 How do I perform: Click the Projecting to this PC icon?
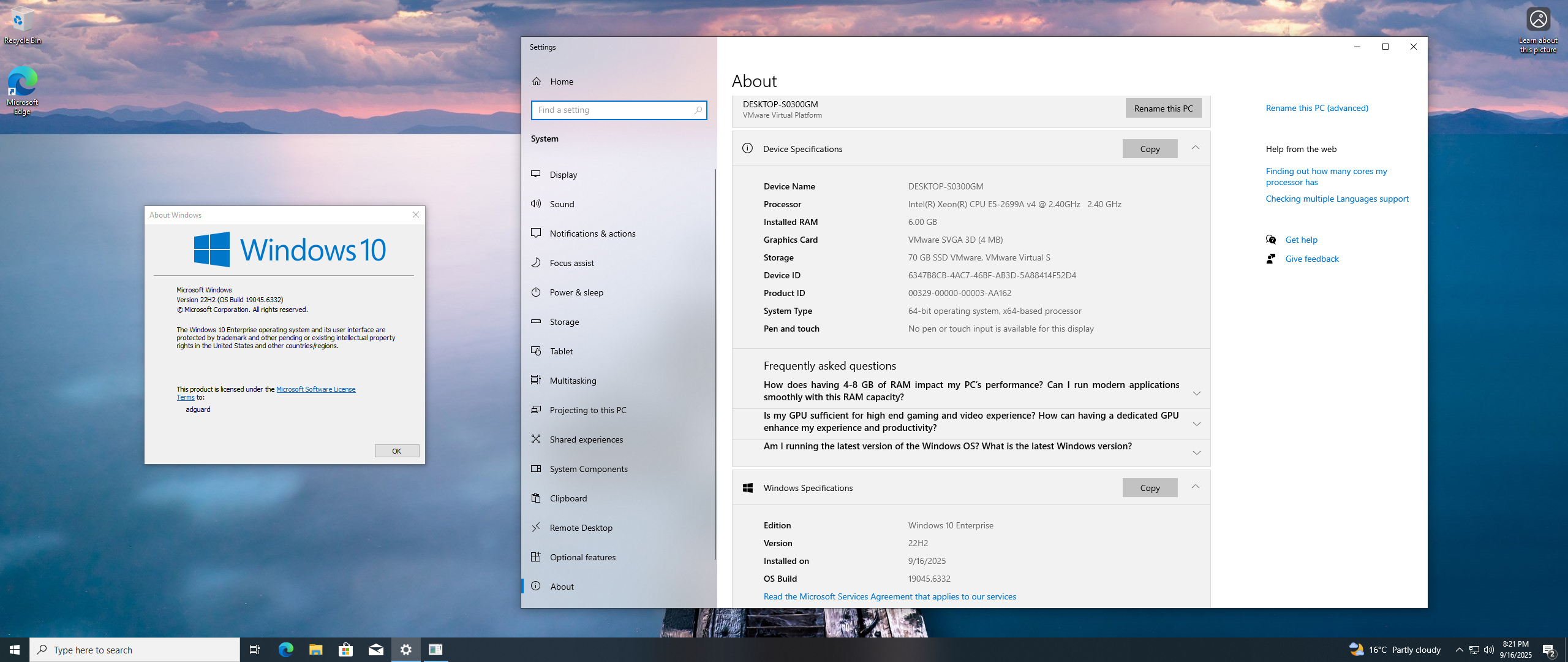click(536, 410)
